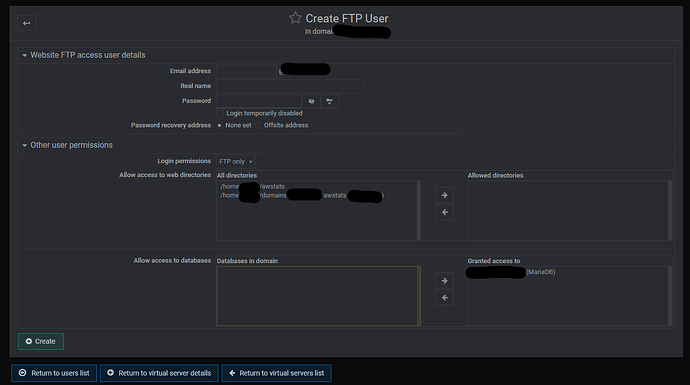Click into the Real name input field

click(290, 86)
